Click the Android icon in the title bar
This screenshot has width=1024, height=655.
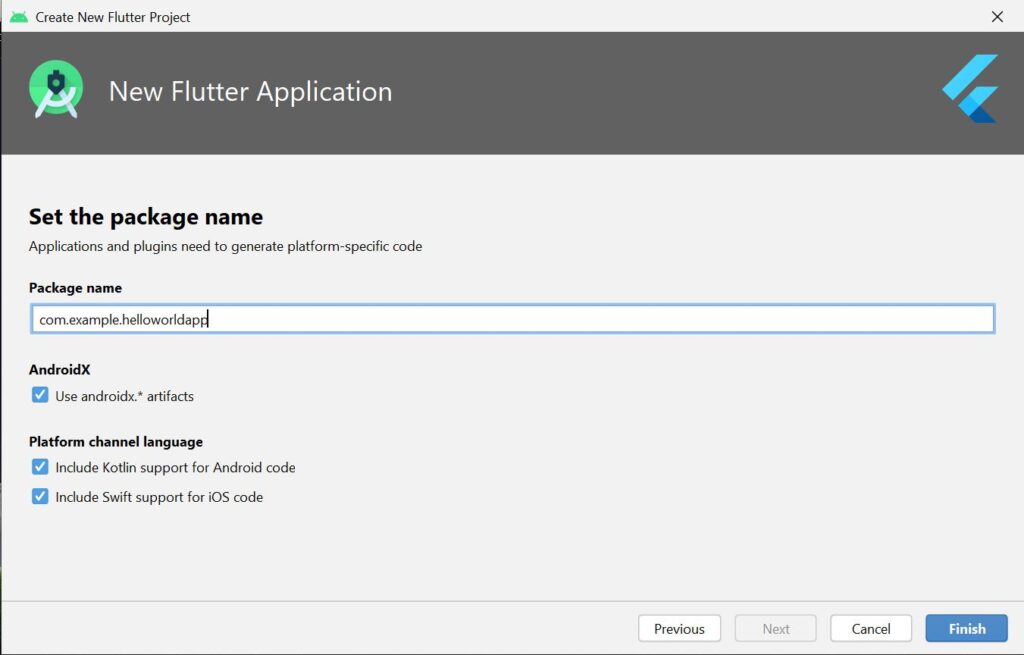point(19,17)
